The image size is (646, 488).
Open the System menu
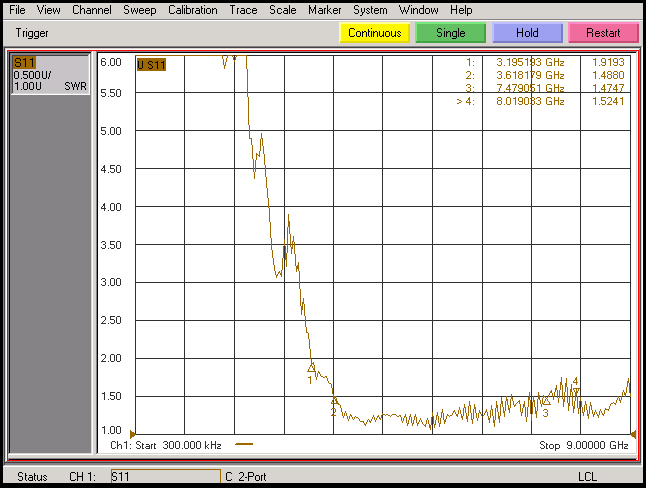point(370,10)
